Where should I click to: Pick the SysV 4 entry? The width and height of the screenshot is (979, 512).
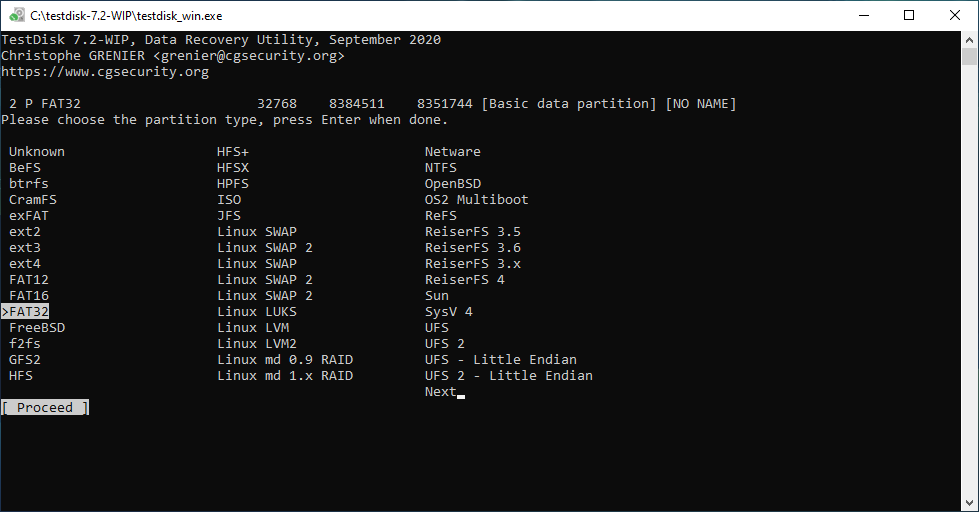(448, 312)
